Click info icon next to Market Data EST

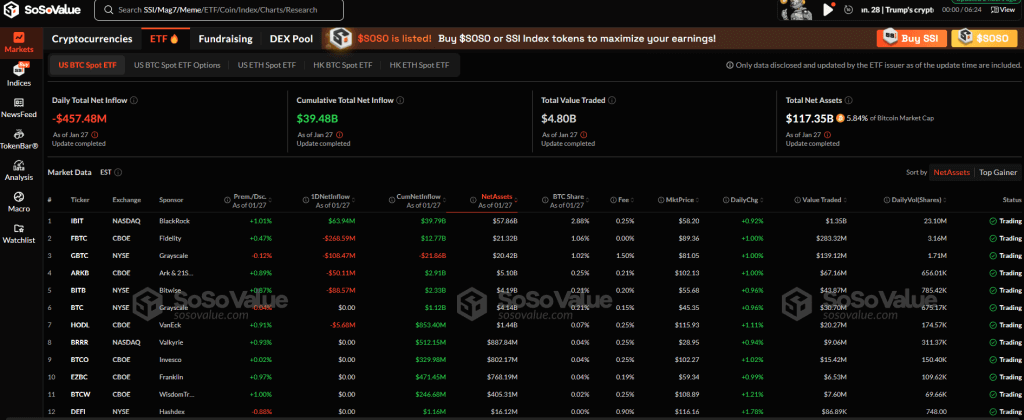click(118, 172)
